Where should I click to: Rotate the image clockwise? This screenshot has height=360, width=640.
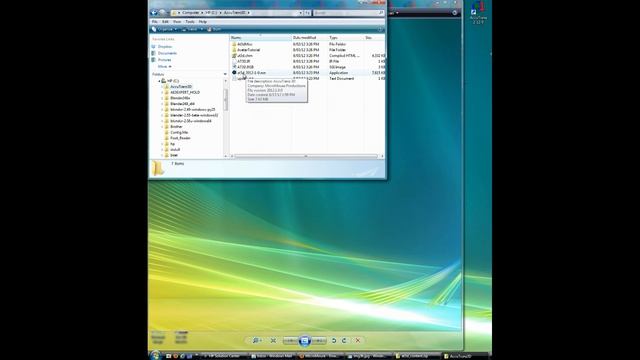pyautogui.click(x=344, y=340)
